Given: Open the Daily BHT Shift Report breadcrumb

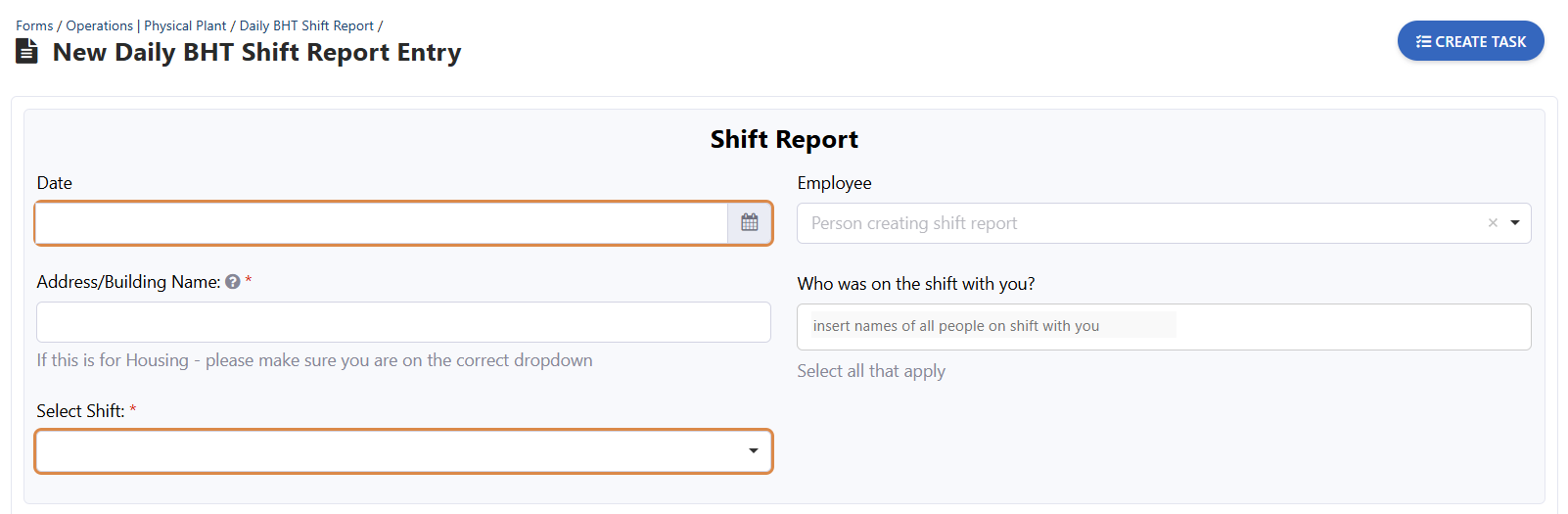Looking at the screenshot, I should pos(306,25).
